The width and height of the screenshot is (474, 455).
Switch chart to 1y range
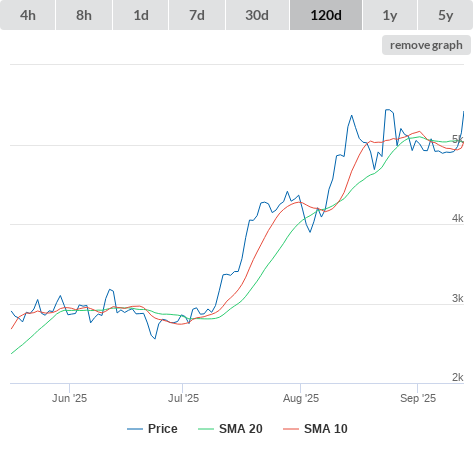pos(390,15)
